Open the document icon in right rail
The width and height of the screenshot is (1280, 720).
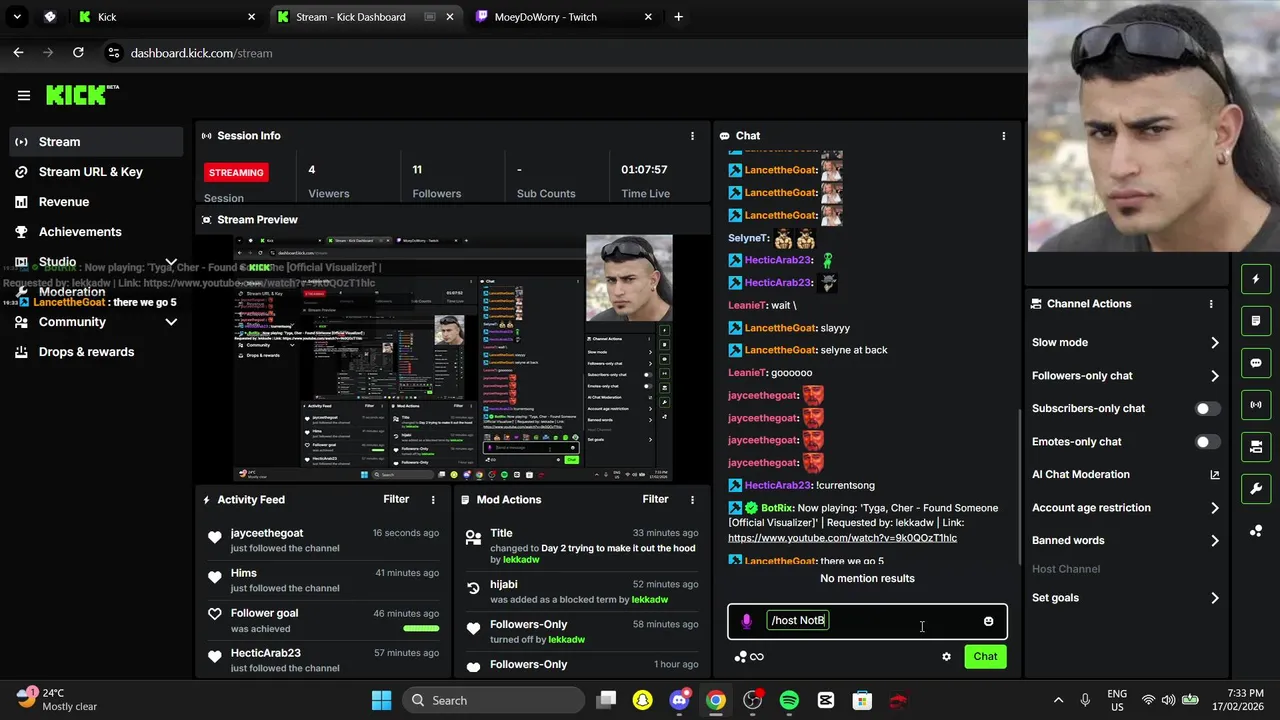(1256, 321)
